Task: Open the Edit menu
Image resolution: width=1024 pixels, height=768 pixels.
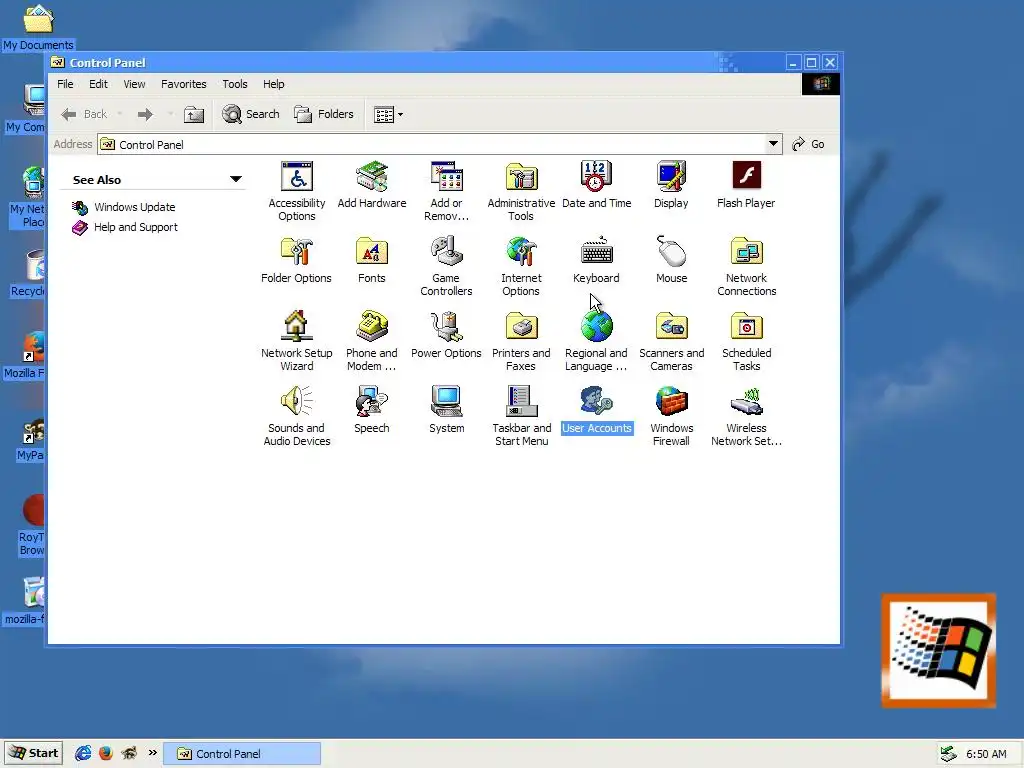Action: tap(98, 84)
